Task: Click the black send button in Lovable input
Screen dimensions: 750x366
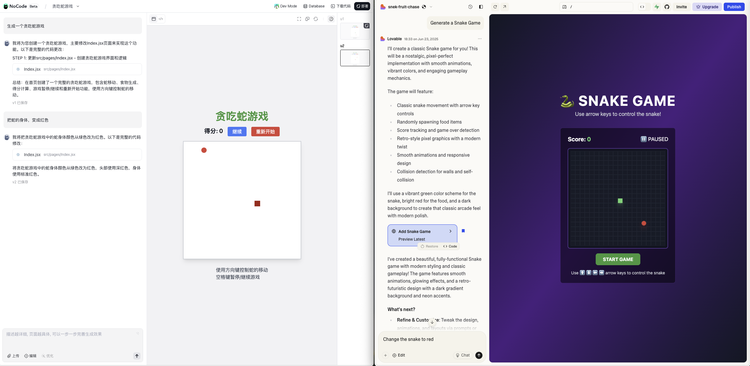Action: 479,355
